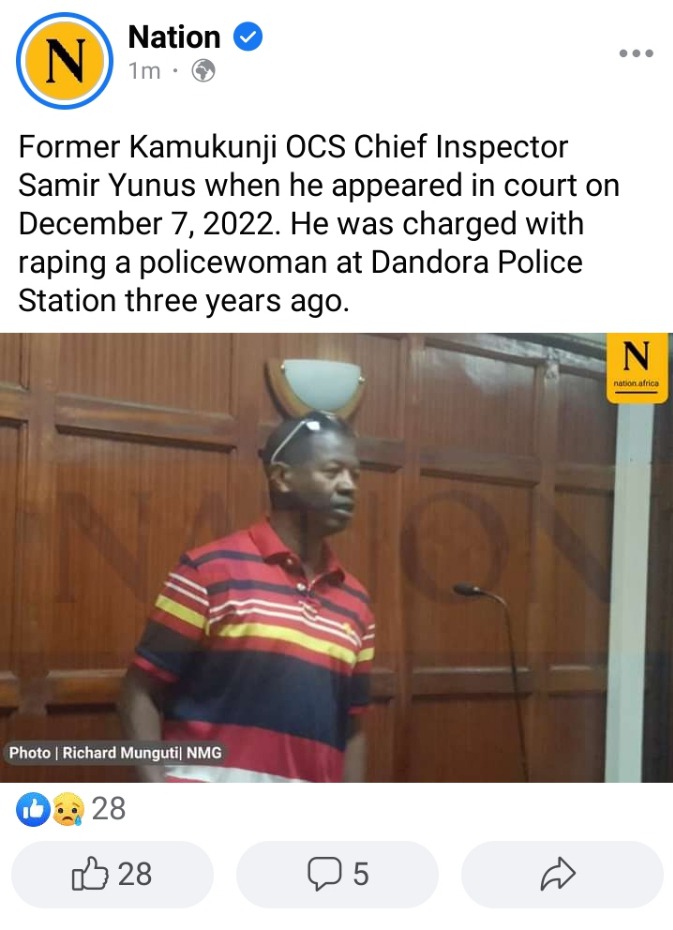Click the post caption about Samir Yunus
The width and height of the screenshot is (673, 930).
point(319,224)
